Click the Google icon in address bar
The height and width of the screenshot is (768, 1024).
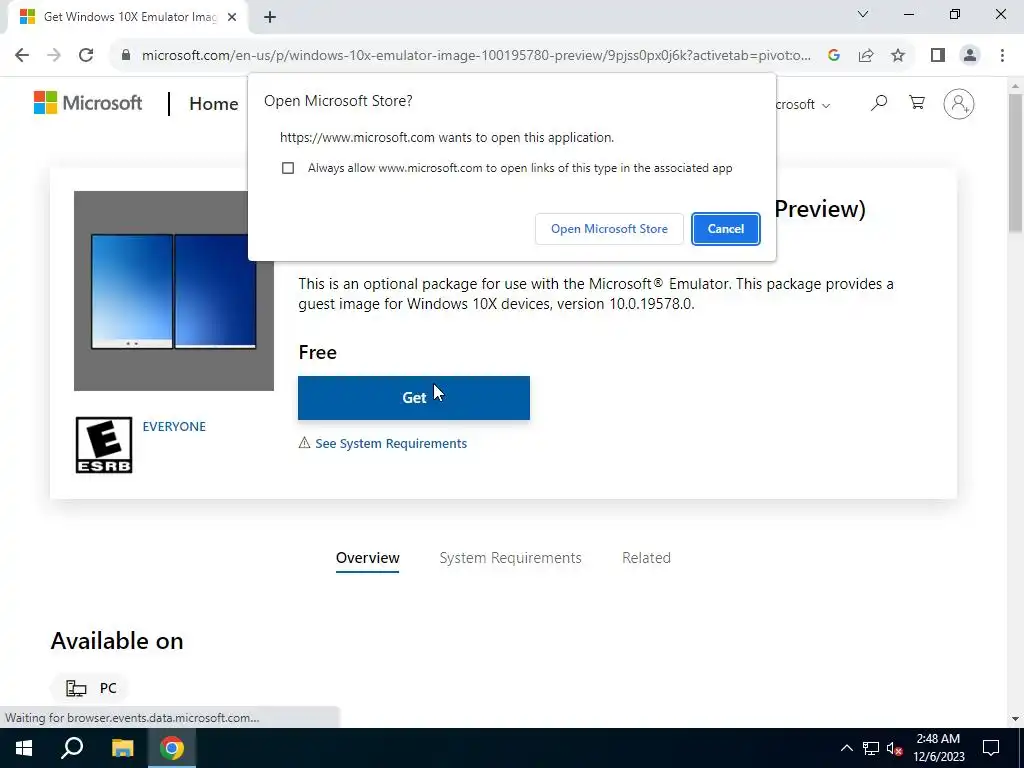833,56
